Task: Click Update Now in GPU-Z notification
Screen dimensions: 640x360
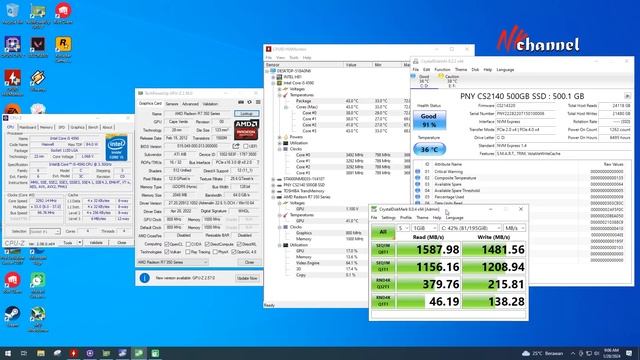Action: click(x=247, y=278)
